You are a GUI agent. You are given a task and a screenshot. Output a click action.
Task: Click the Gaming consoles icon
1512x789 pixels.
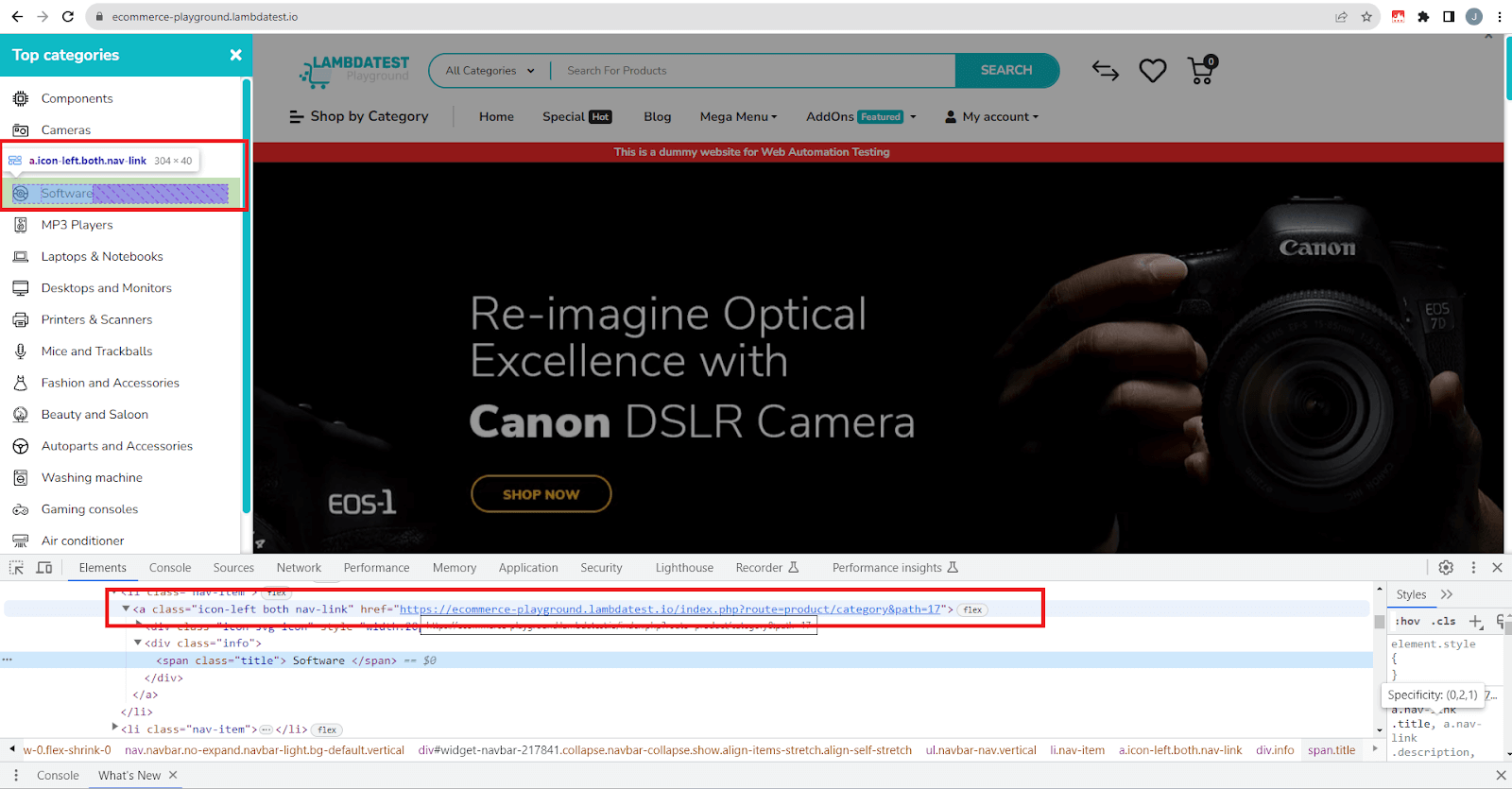click(x=21, y=509)
